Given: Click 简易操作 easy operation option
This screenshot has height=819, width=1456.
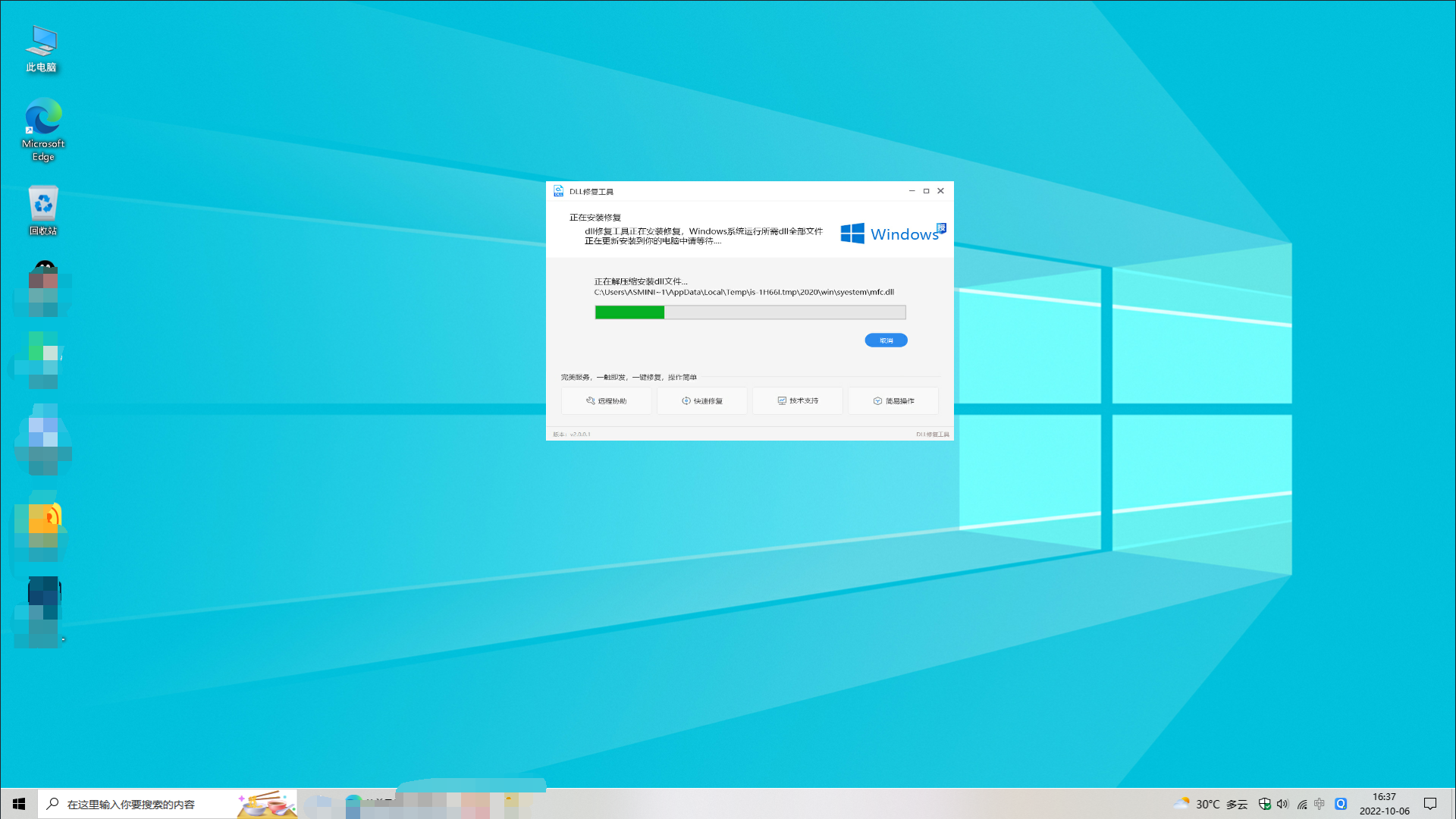Looking at the screenshot, I should pos(893,400).
